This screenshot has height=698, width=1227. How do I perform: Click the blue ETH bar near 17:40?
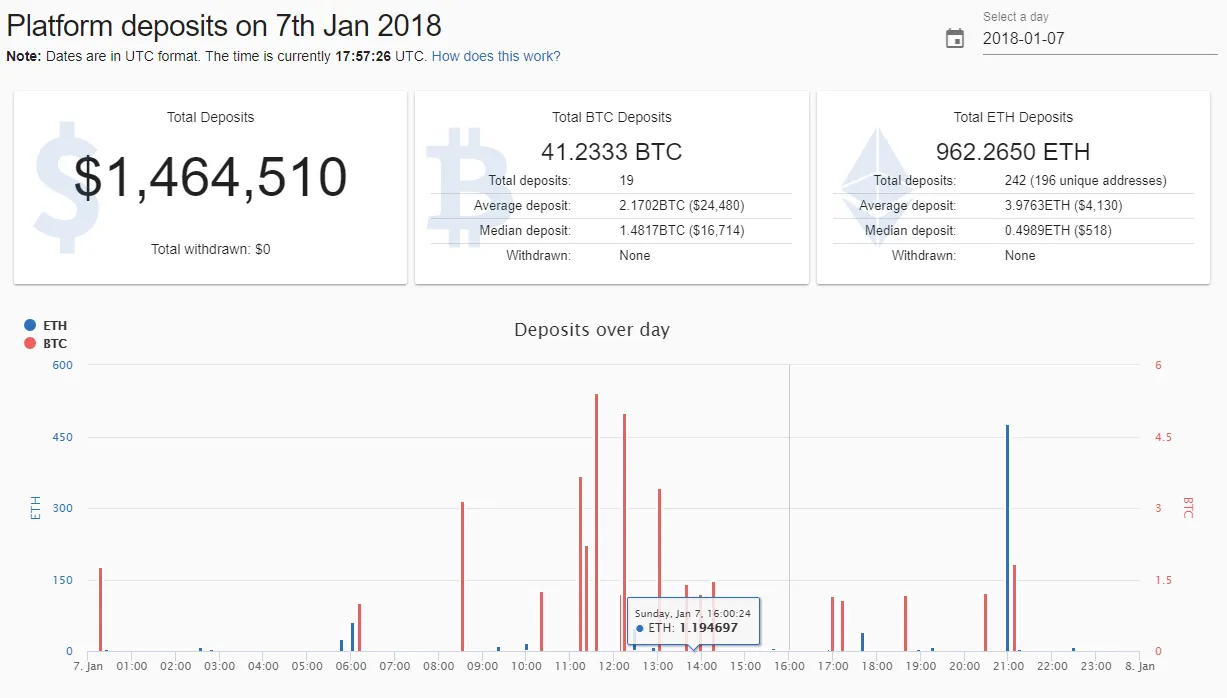coord(862,642)
